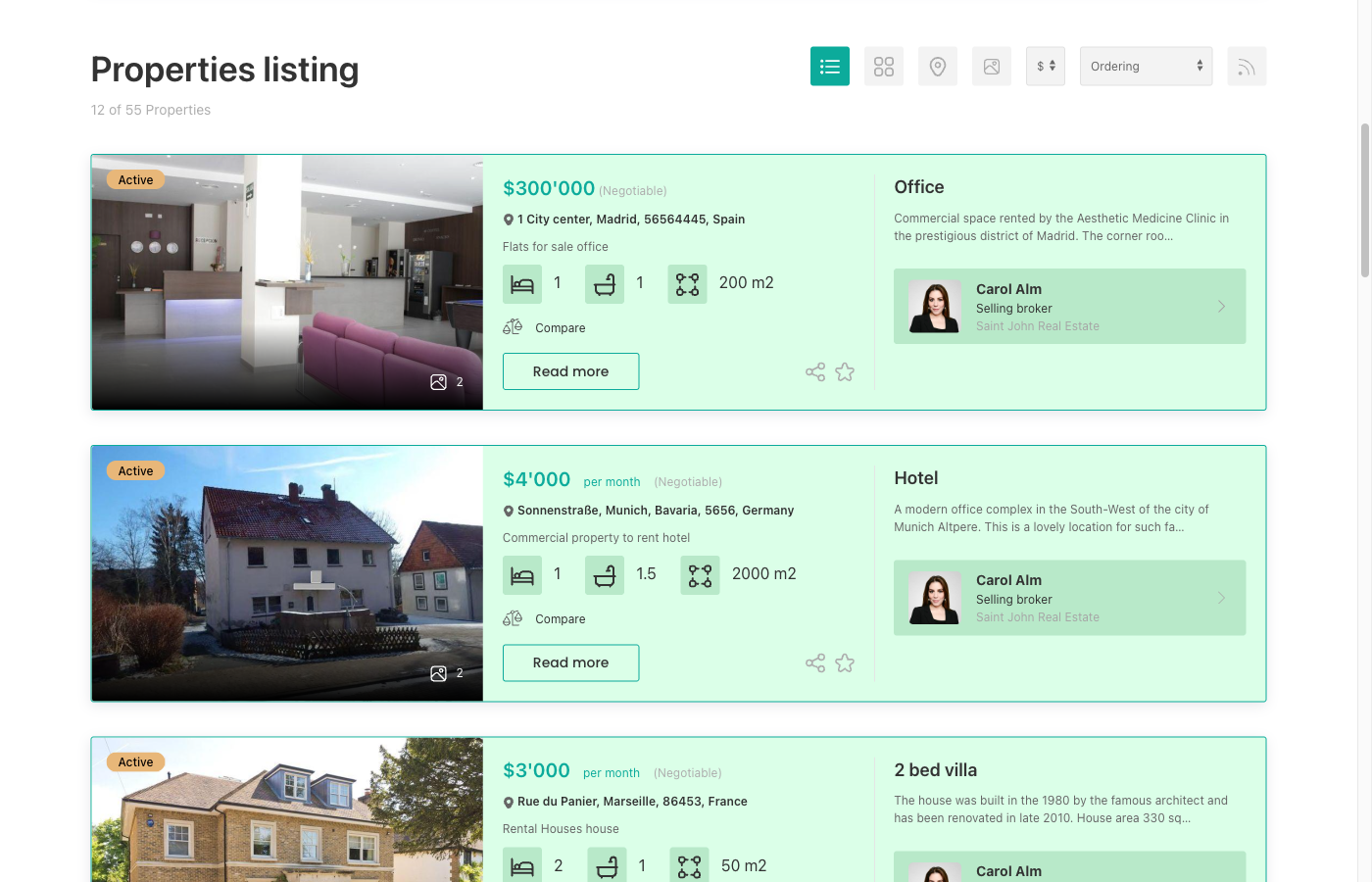Viewport: 1372px width, 882px height.
Task: Click Carol Alm's profile photo
Action: pyautogui.click(x=934, y=306)
